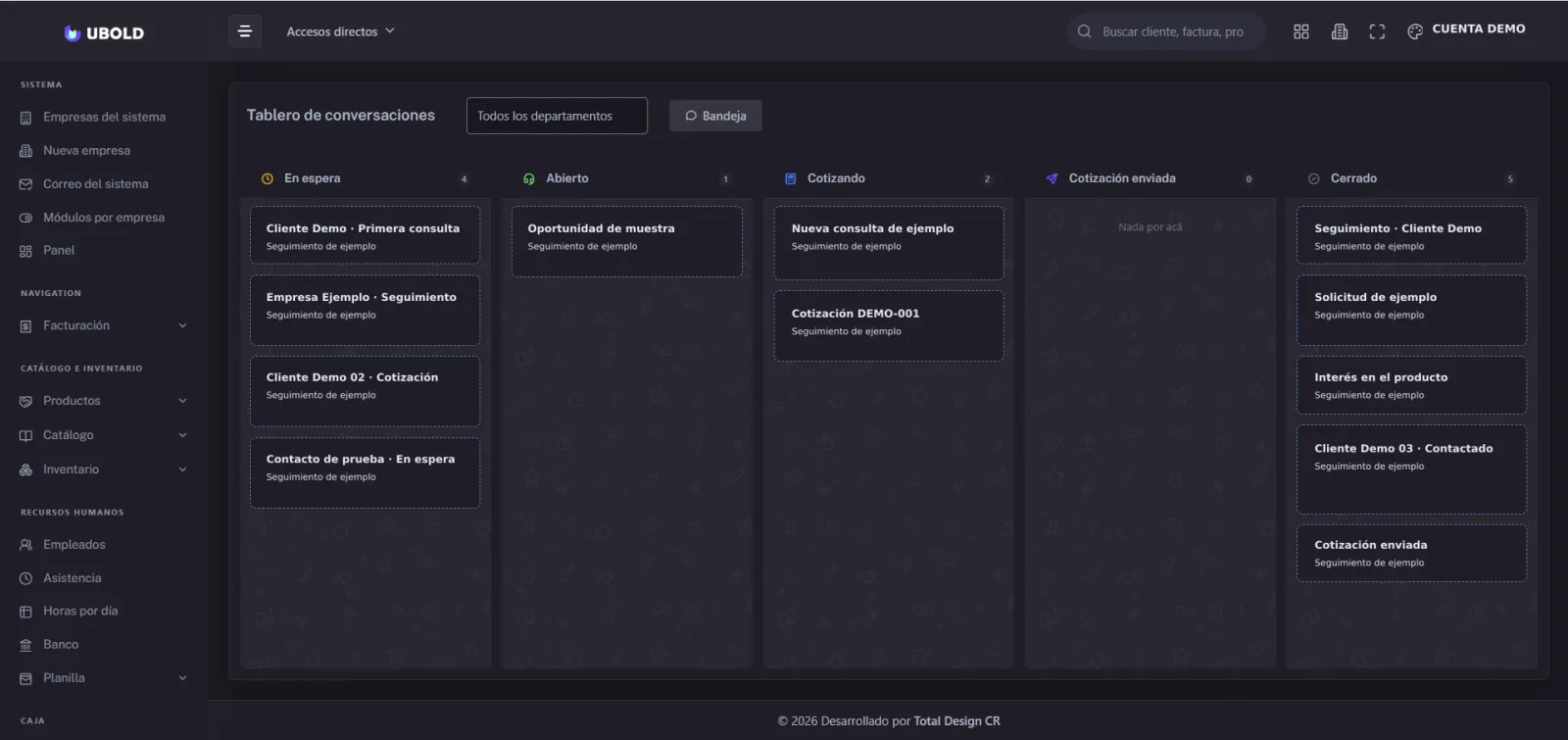Viewport: 1568px width, 740px height.
Task: Click the Asistencia clock icon
Action: tap(26, 578)
